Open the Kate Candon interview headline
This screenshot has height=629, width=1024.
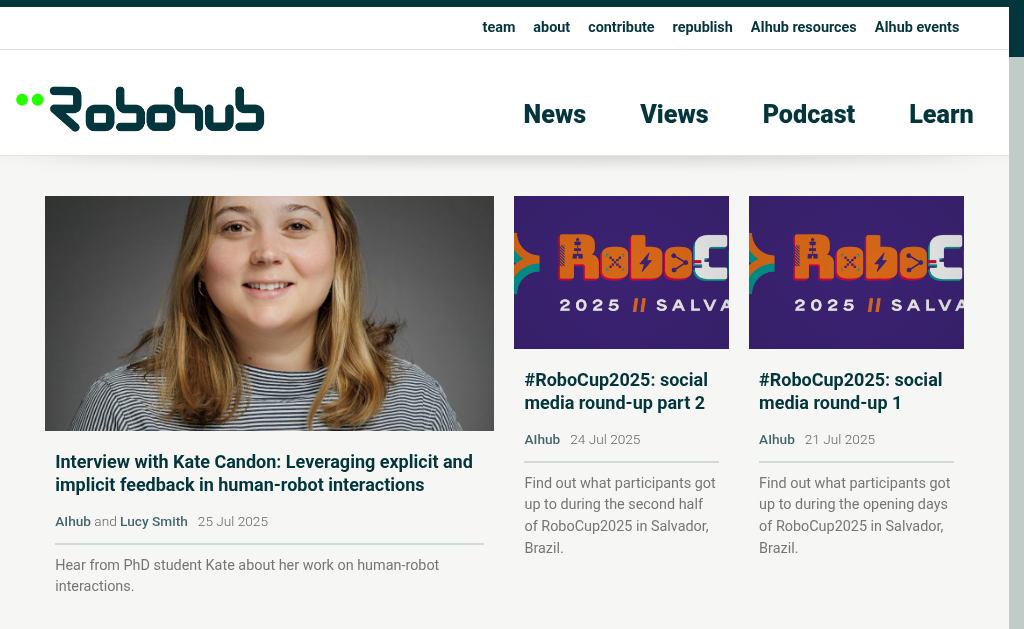[x=264, y=473]
